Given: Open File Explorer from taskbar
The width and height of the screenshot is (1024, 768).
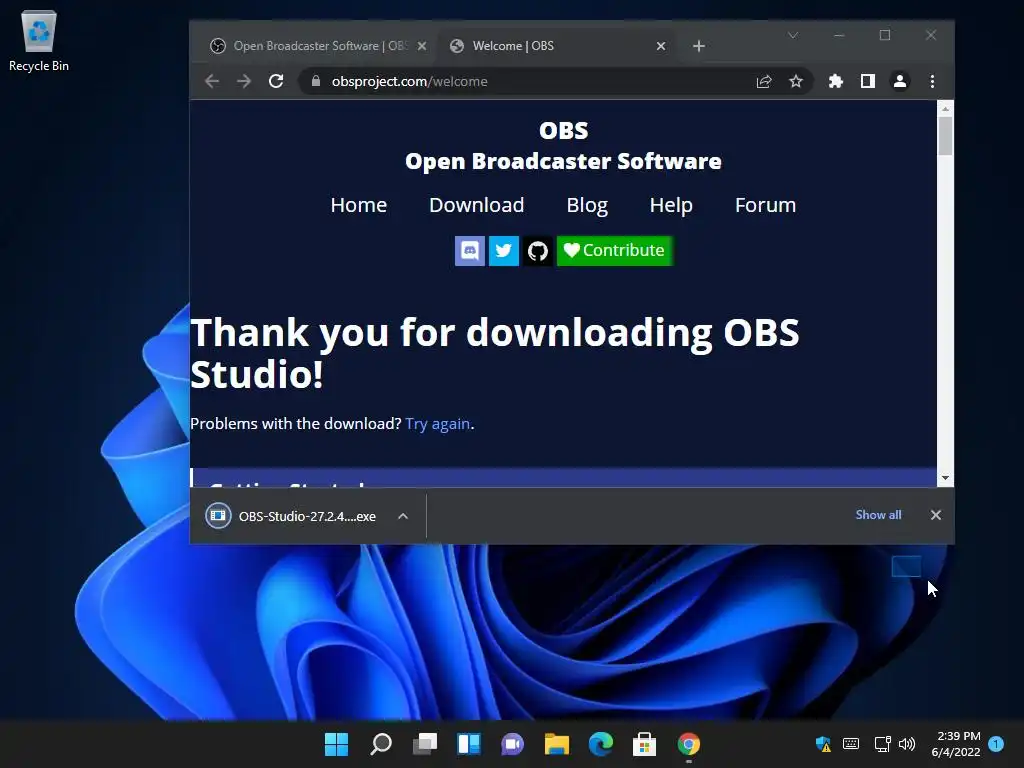Looking at the screenshot, I should pyautogui.click(x=556, y=744).
